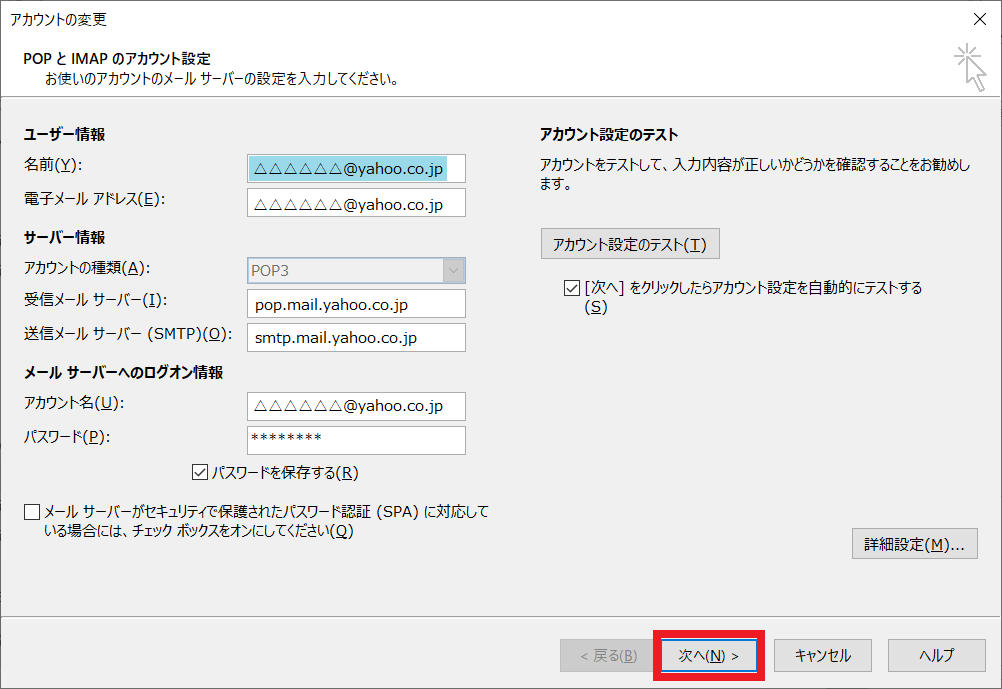Click the disabled 戻る(B) button
Image resolution: width=1002 pixels, height=689 pixels.
[x=608, y=655]
